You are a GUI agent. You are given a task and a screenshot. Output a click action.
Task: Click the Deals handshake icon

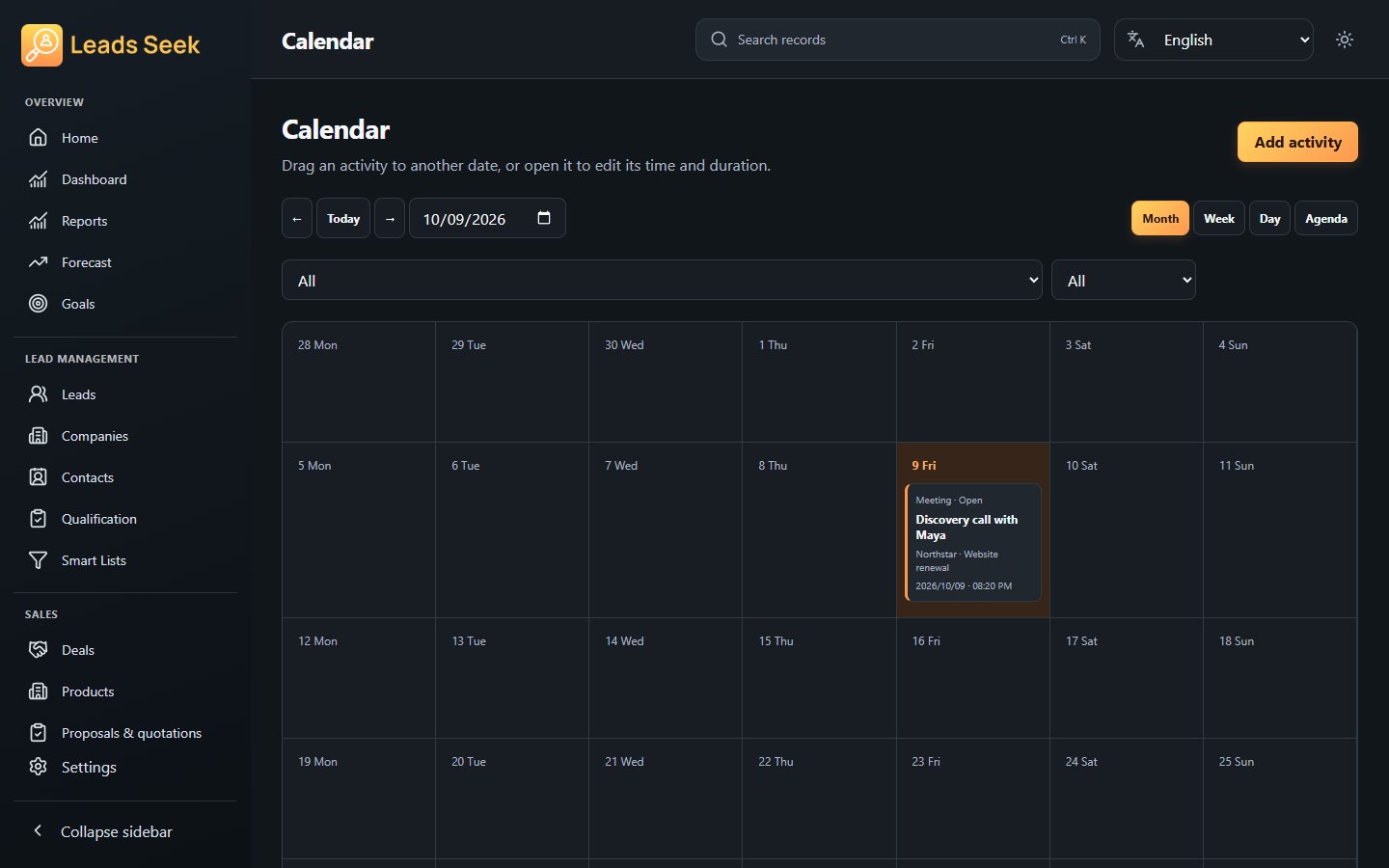click(38, 650)
